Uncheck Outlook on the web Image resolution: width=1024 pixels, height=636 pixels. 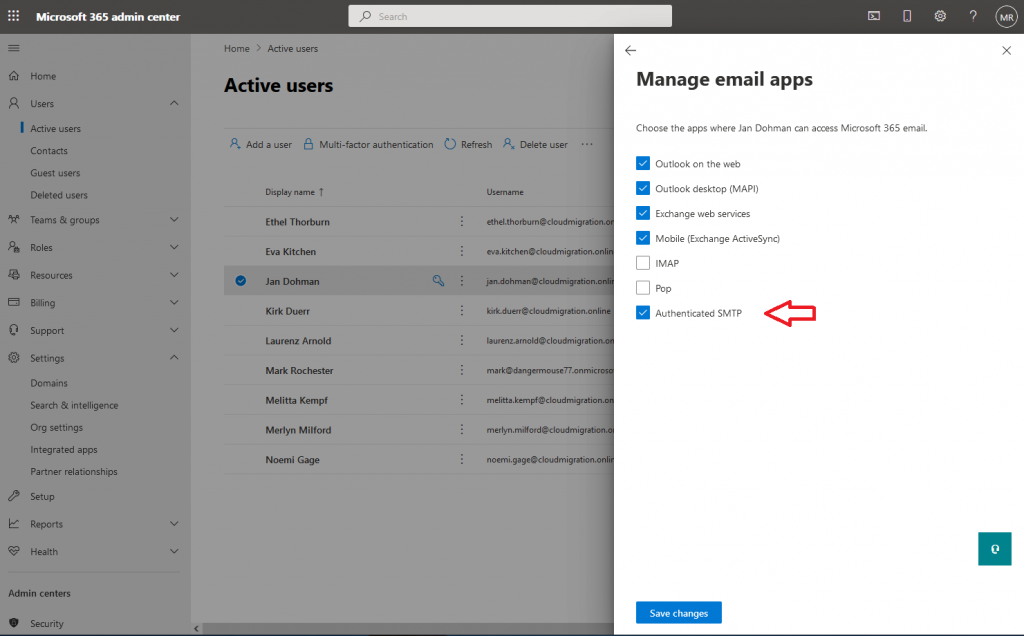pyautogui.click(x=643, y=163)
